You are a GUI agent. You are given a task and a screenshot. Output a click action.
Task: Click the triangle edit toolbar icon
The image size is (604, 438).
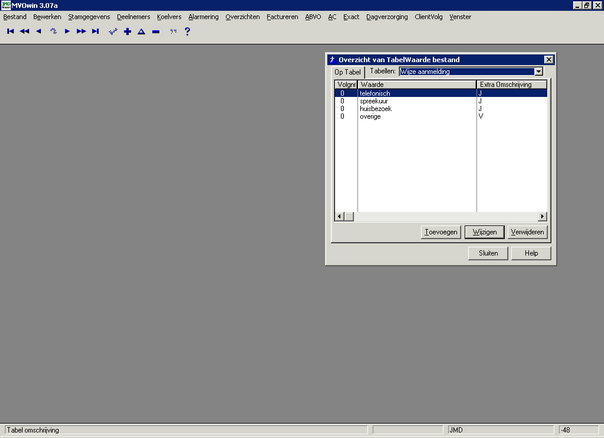[141, 32]
